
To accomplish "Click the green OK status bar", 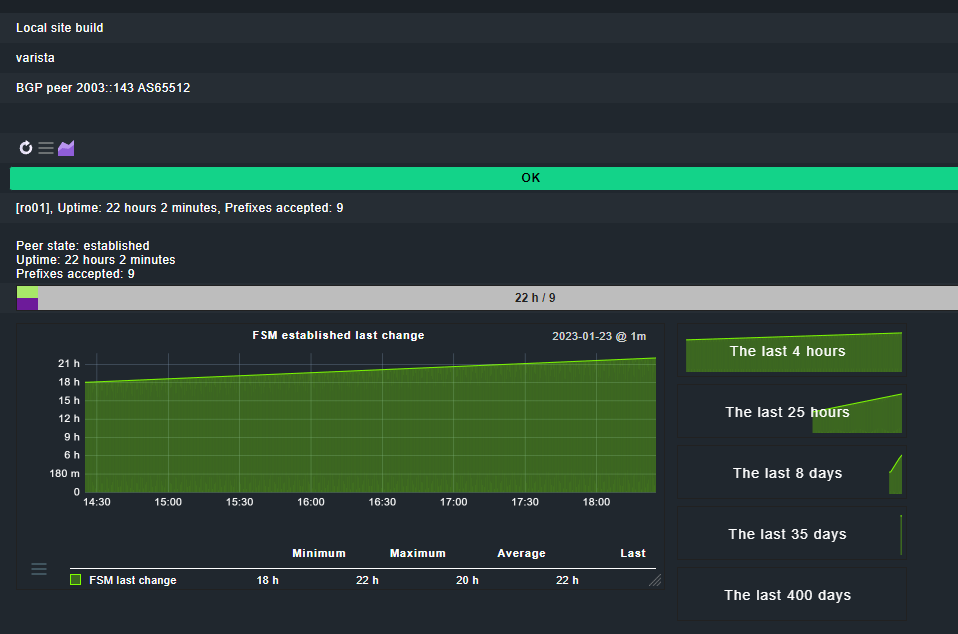I will click(484, 178).
